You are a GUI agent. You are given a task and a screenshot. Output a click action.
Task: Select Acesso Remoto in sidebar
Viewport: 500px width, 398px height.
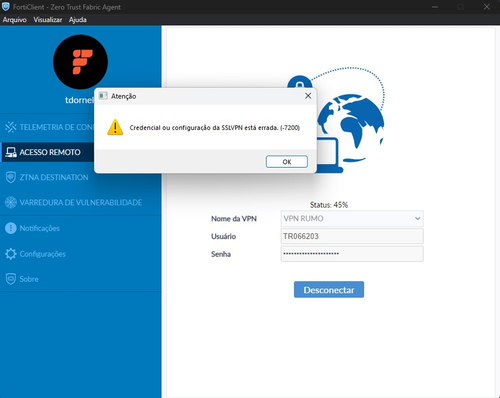pyautogui.click(x=48, y=152)
